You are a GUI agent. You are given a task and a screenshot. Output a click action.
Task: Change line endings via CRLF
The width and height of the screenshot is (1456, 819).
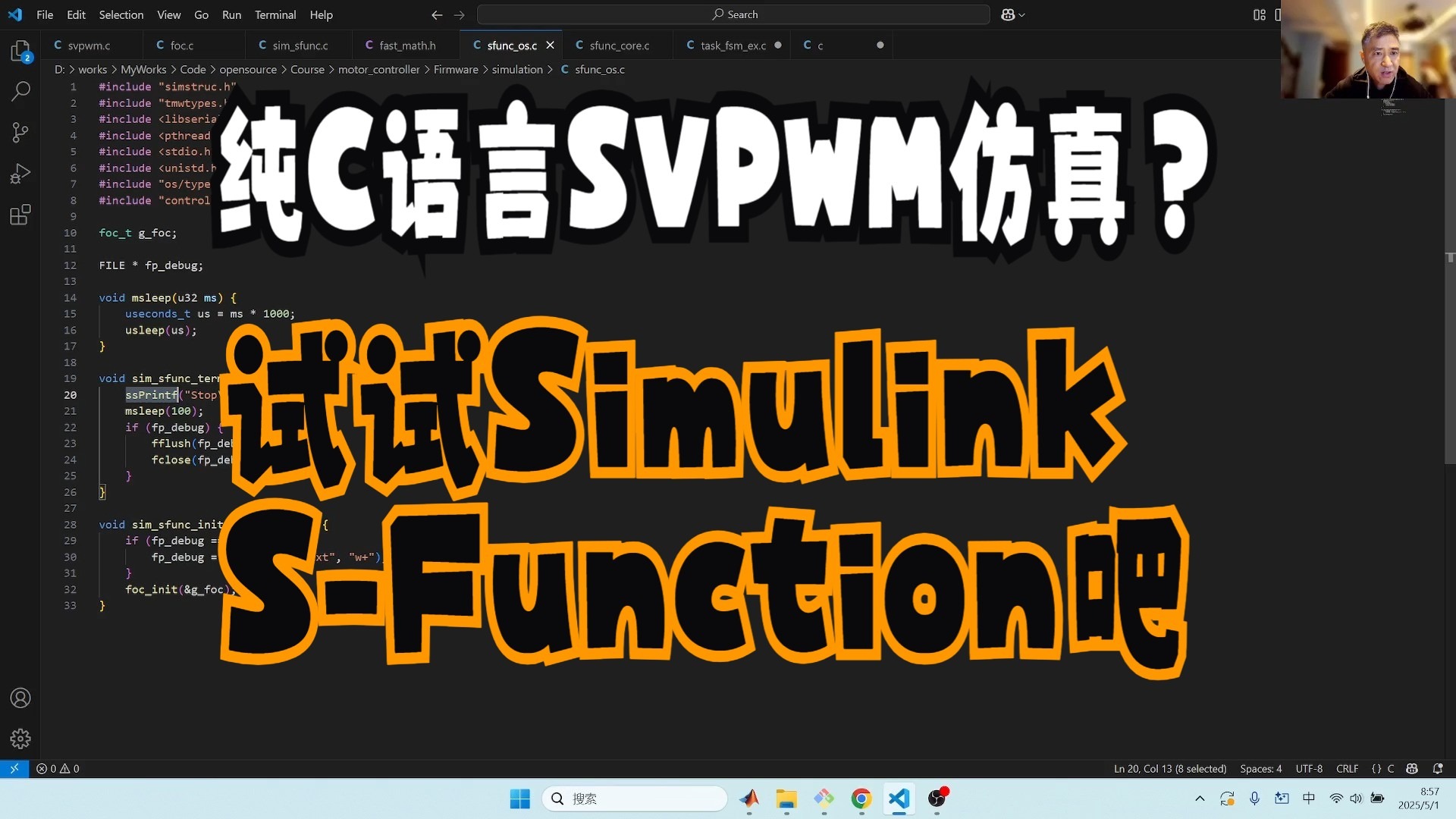[1347, 768]
